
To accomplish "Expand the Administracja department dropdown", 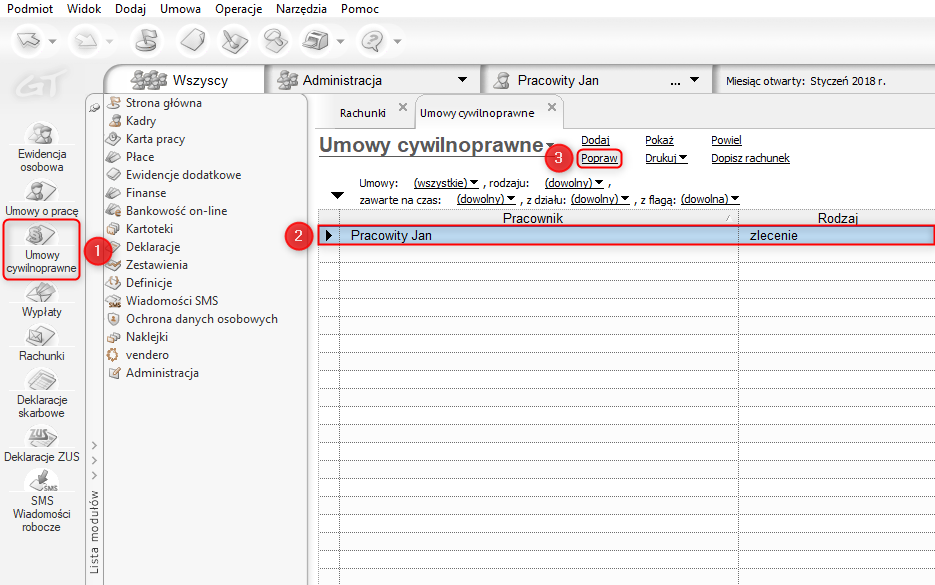I will click(x=462, y=80).
